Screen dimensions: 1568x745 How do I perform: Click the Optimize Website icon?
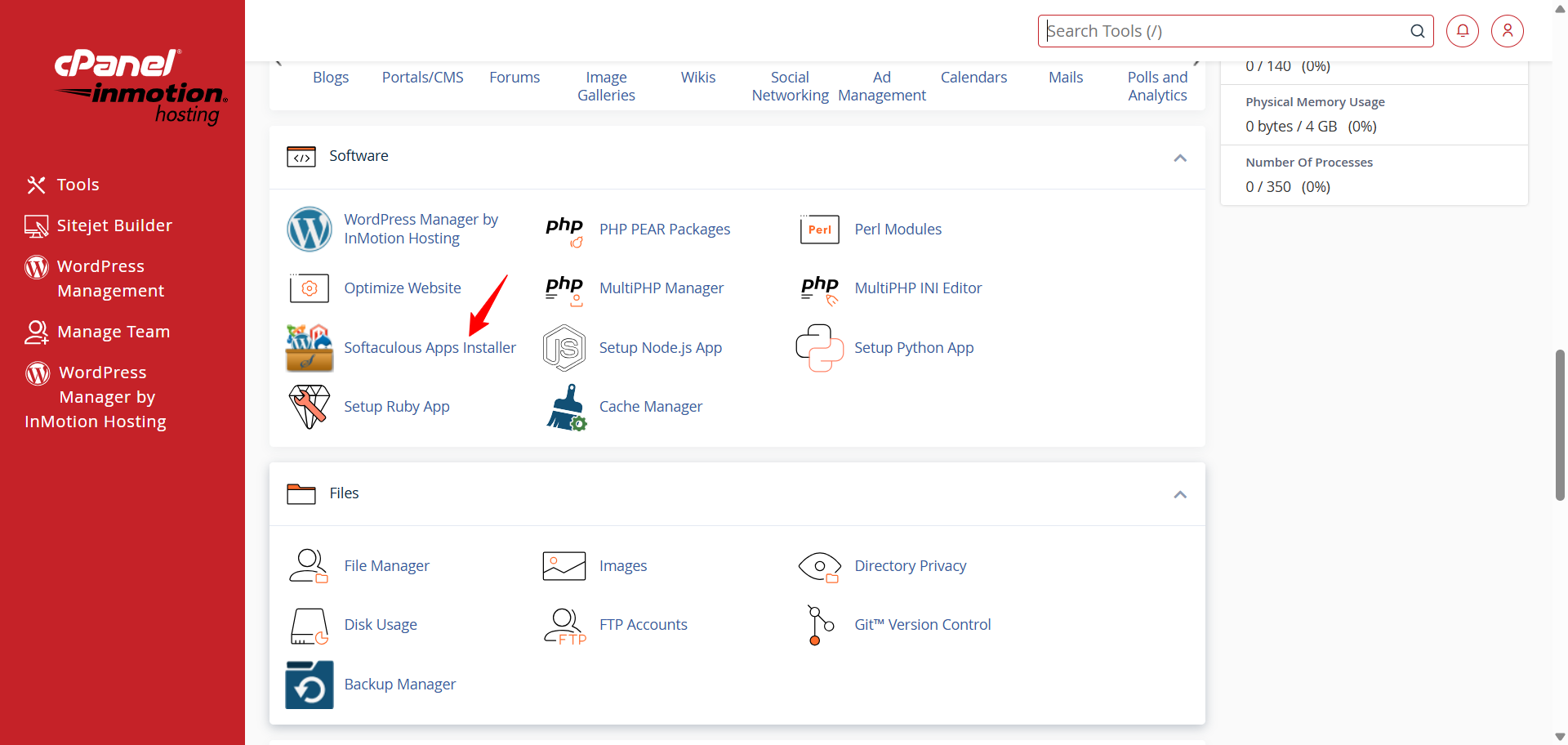click(310, 288)
